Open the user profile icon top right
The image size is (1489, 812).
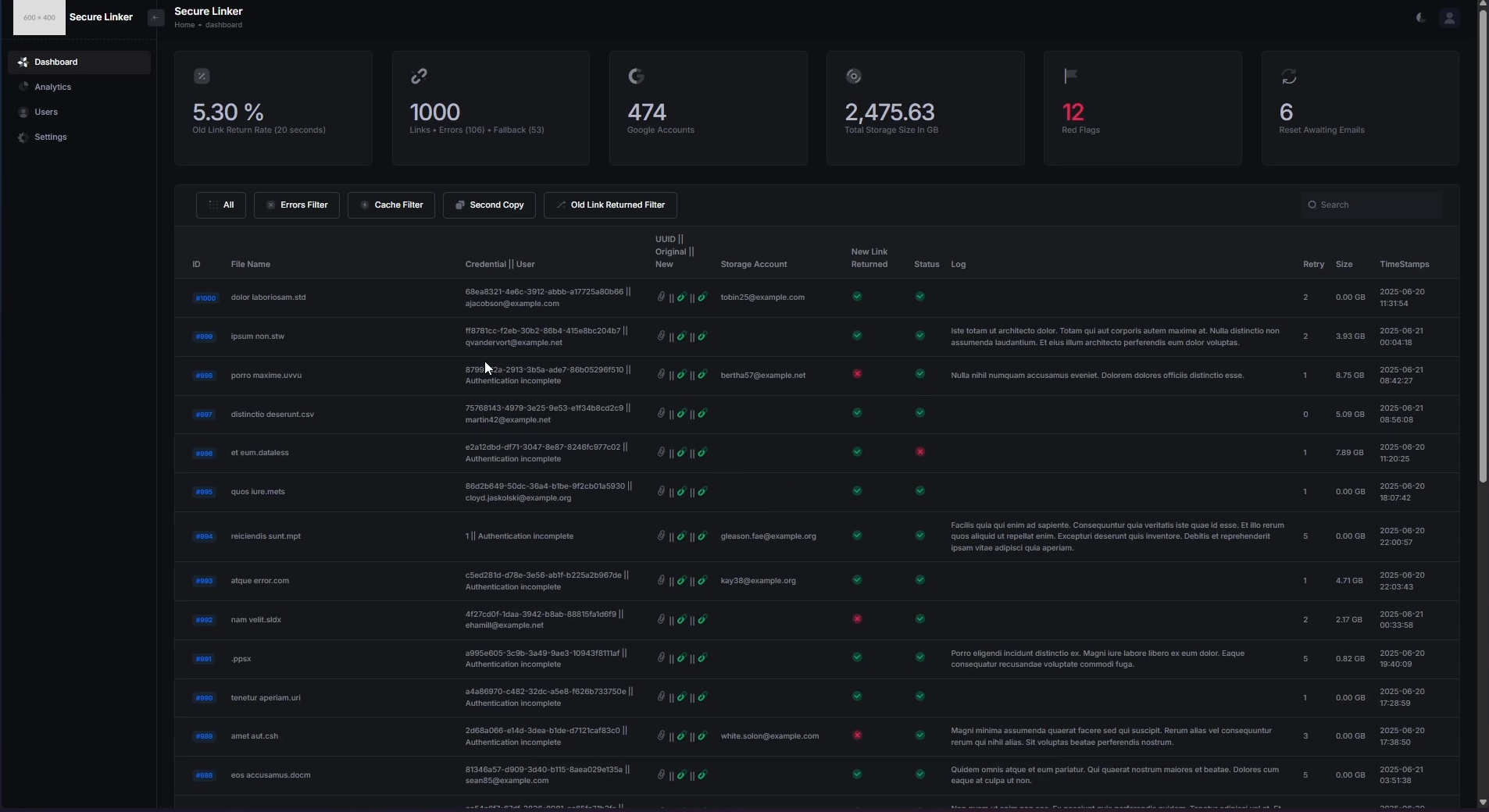[1450, 16]
